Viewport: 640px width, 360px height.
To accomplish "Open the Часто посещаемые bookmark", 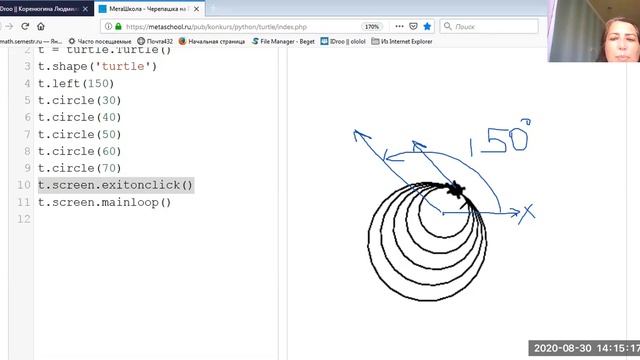I will click(100, 41).
